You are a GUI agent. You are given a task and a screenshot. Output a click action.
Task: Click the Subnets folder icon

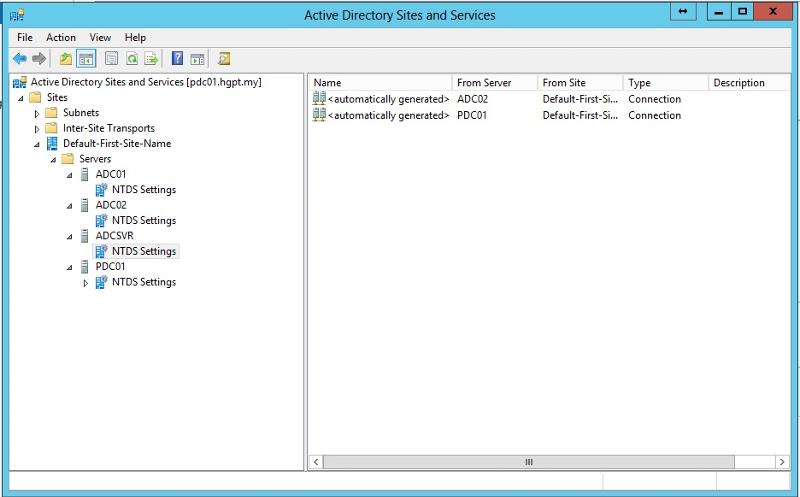(x=52, y=112)
